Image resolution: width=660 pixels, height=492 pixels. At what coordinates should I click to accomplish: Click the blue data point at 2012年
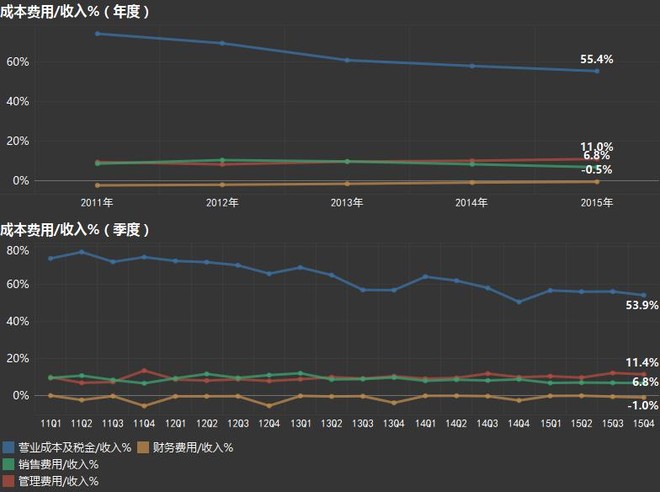click(222, 43)
